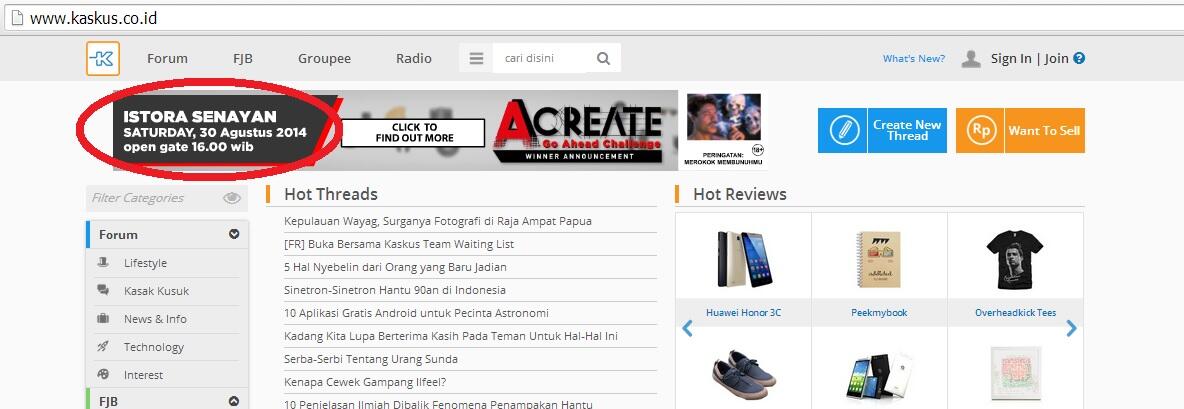
Task: Open '5 Hal Nyebelin' thread
Action: 395,267
